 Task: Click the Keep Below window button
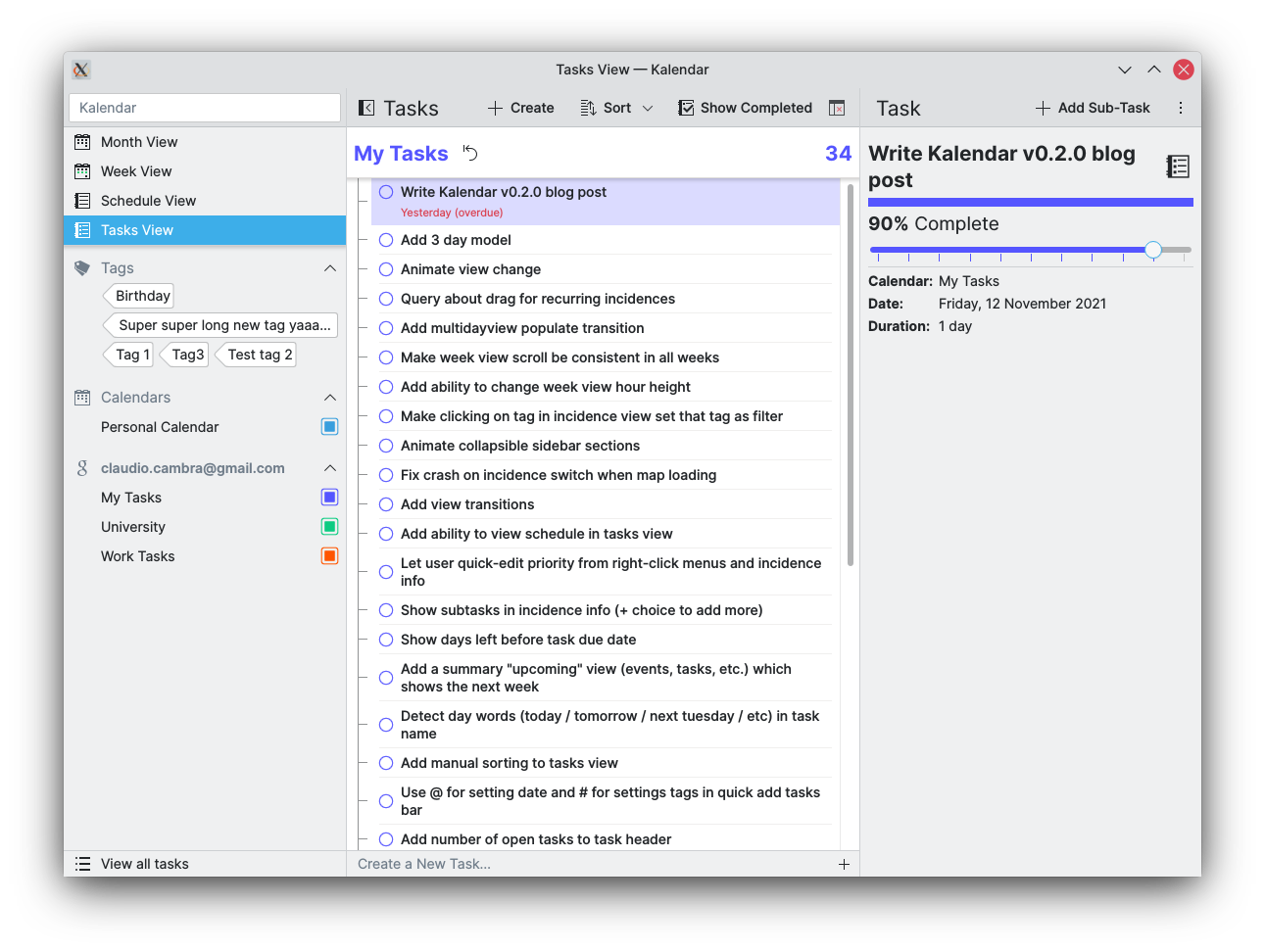click(1125, 70)
